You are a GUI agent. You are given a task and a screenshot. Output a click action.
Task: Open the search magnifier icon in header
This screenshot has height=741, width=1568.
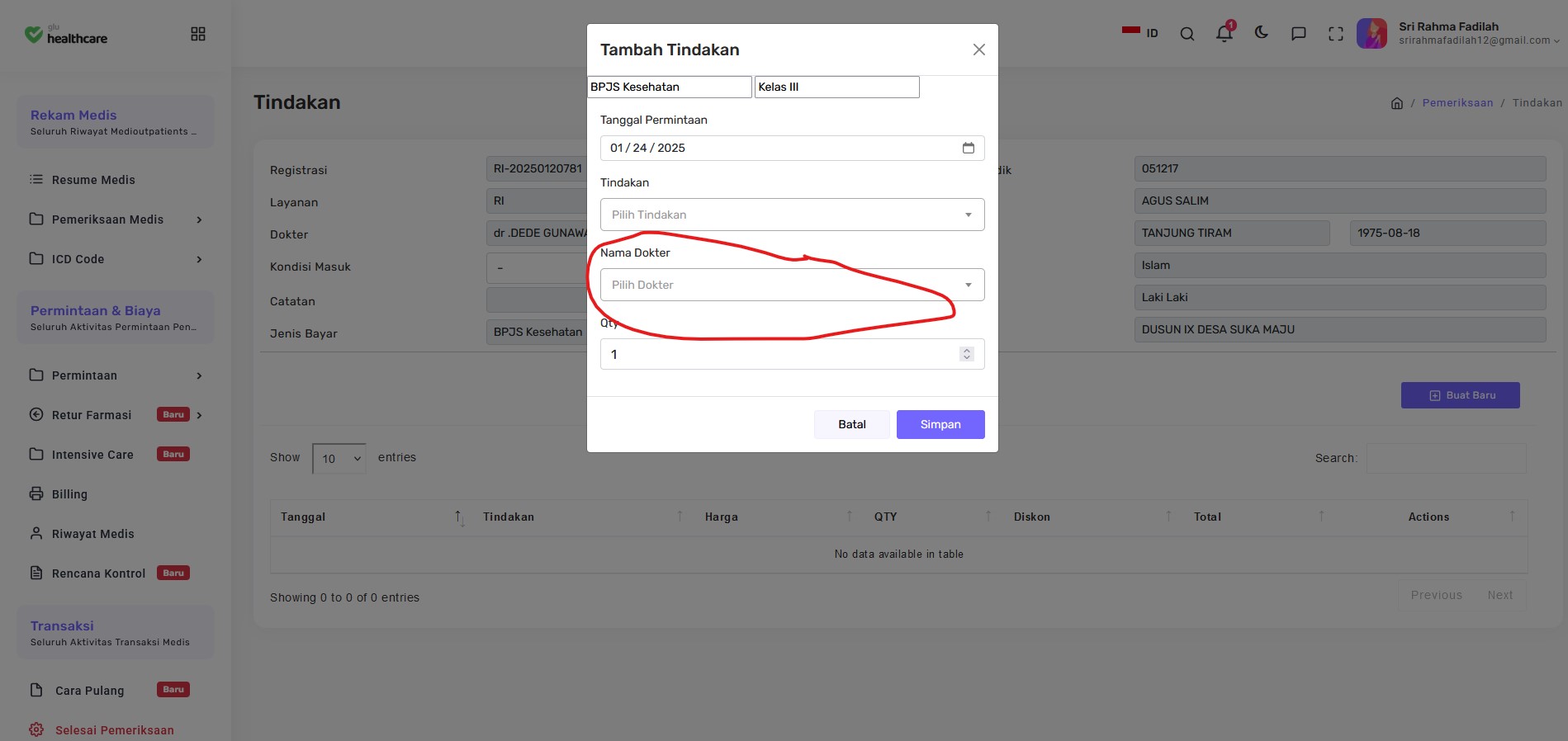pos(1187,34)
